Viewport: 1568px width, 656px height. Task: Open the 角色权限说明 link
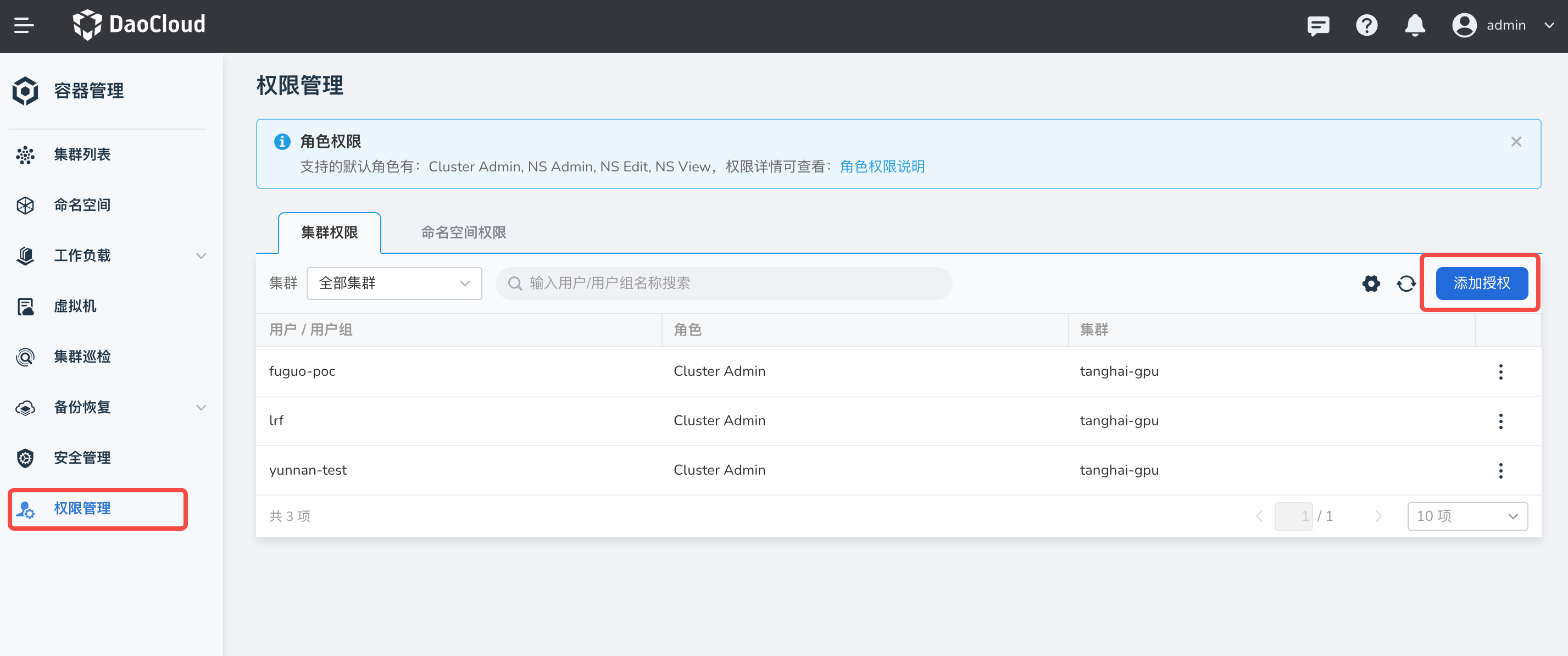coord(882,166)
